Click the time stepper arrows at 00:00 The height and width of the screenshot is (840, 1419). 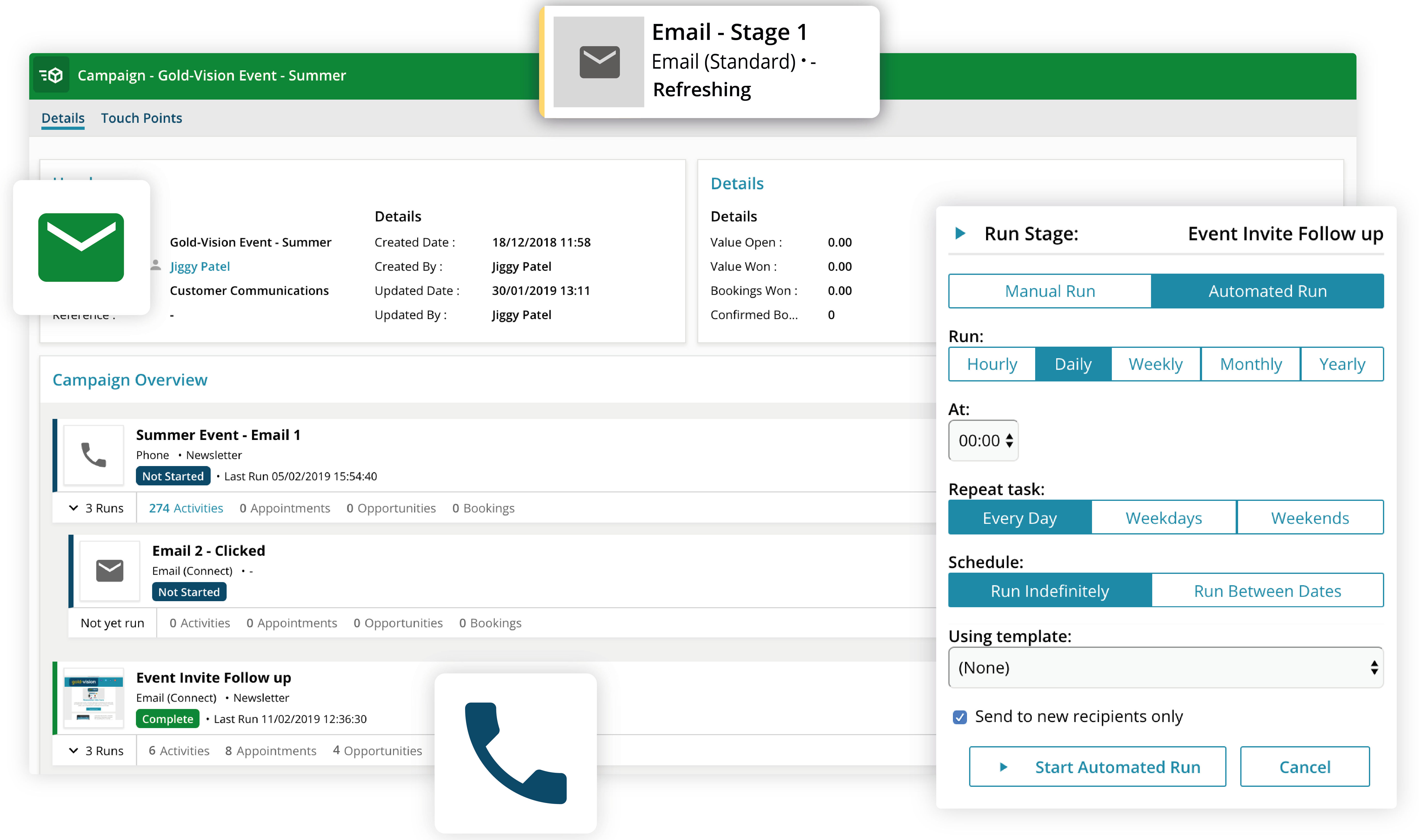tap(1009, 440)
